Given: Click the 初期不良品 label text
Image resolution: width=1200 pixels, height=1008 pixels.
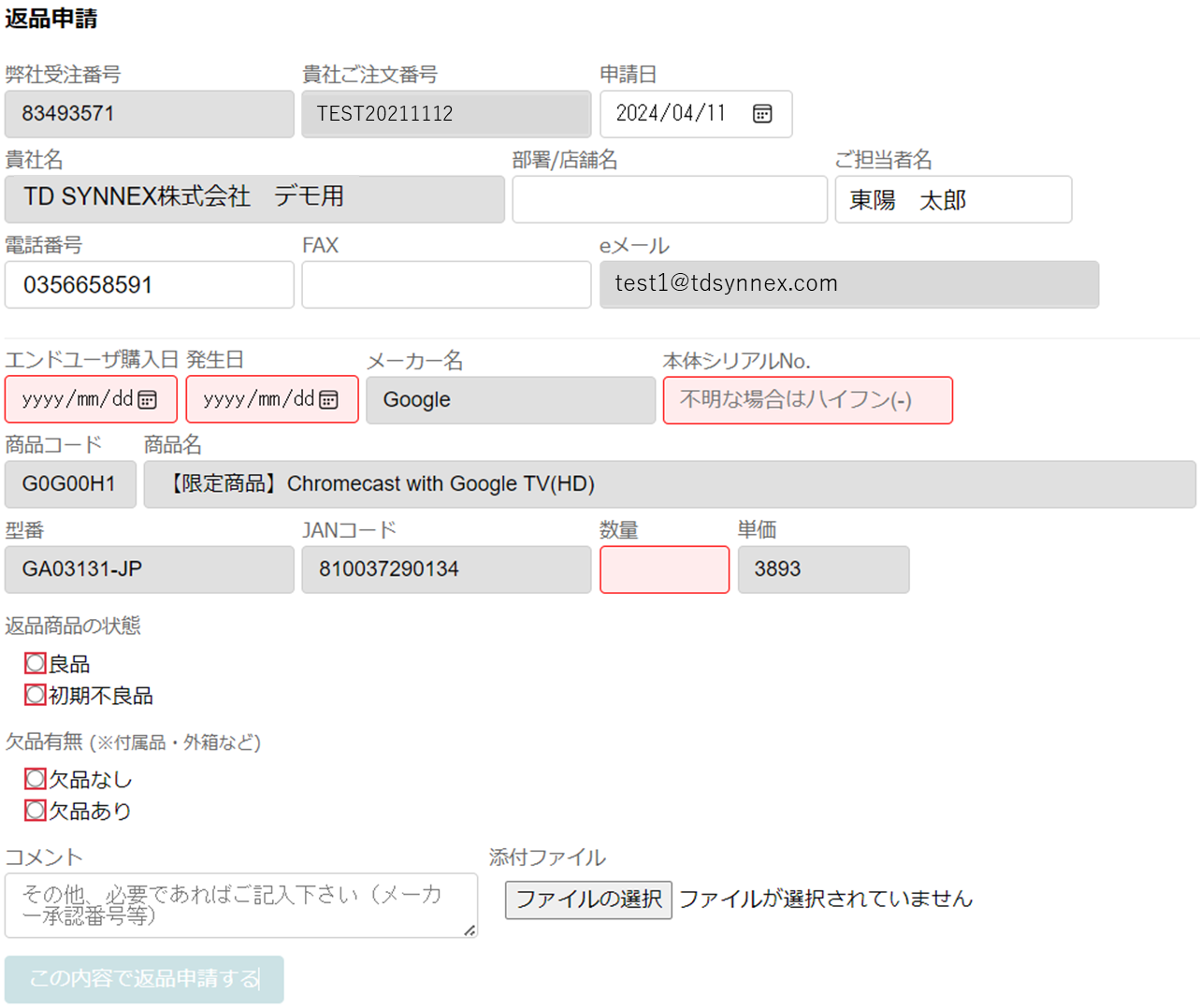Looking at the screenshot, I should [101, 696].
